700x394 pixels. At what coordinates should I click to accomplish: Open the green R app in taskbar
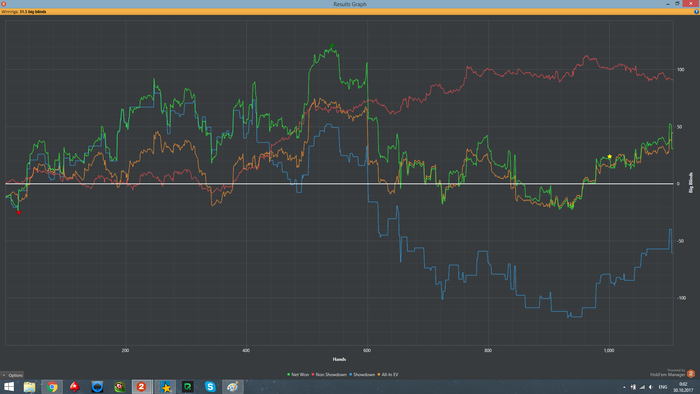[188, 387]
